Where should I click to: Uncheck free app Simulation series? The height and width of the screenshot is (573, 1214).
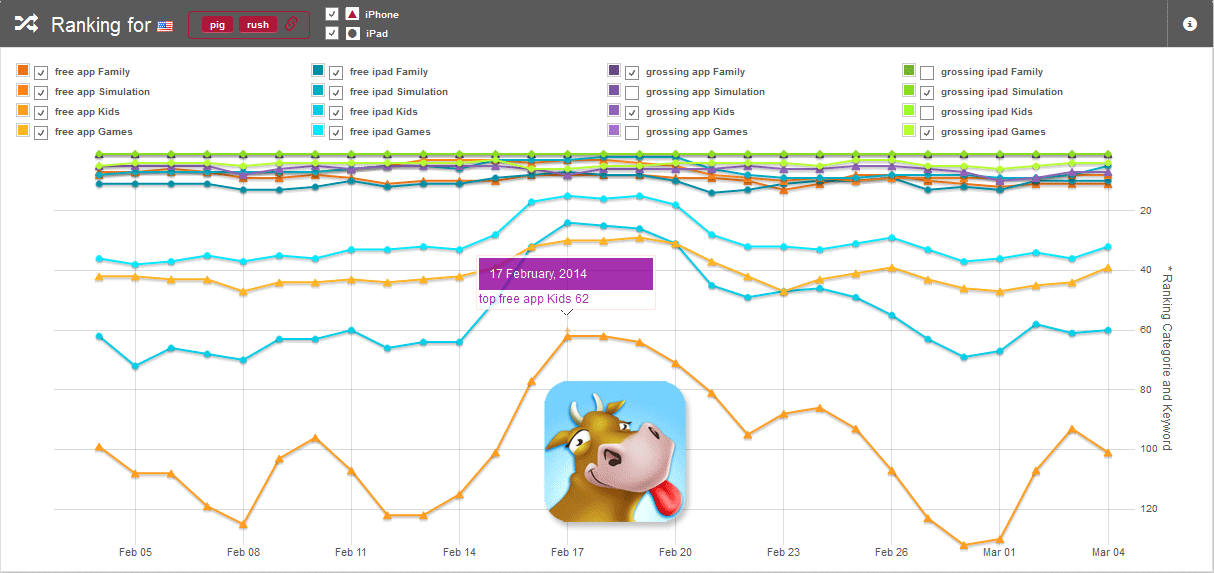[x=41, y=92]
